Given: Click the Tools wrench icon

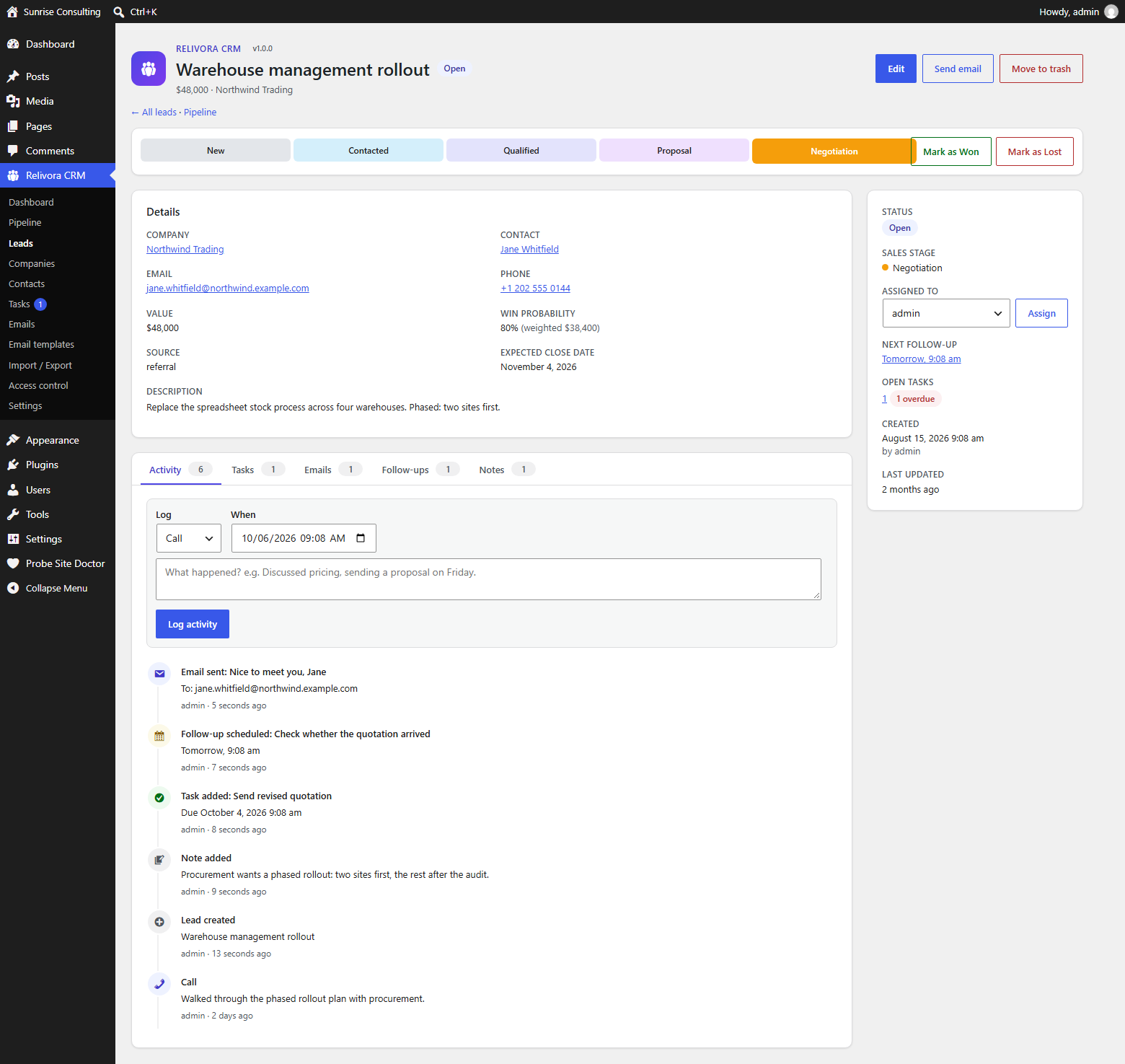Looking at the screenshot, I should [x=13, y=514].
